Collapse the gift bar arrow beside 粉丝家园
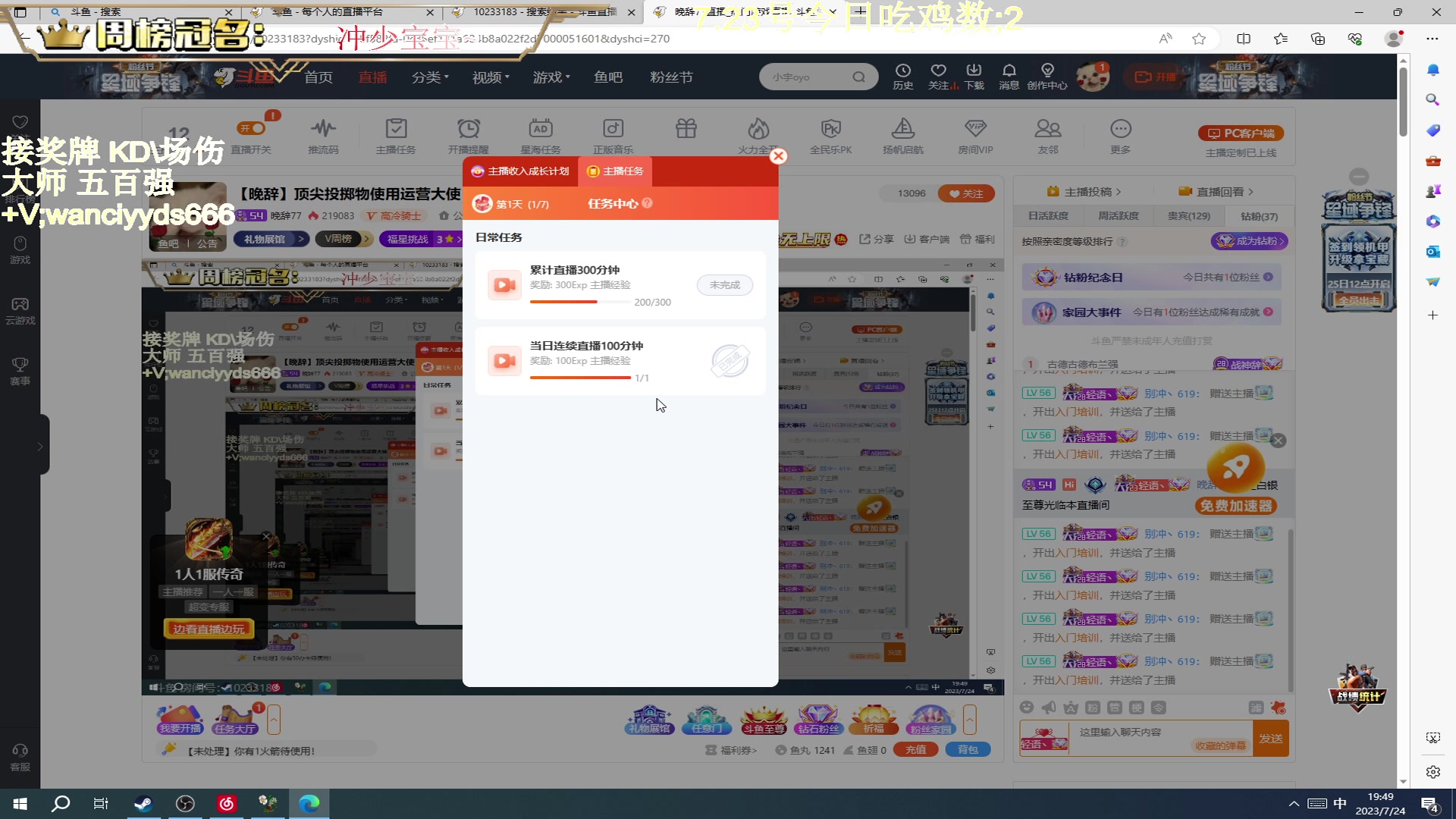The width and height of the screenshot is (1456, 819). pos(969,720)
